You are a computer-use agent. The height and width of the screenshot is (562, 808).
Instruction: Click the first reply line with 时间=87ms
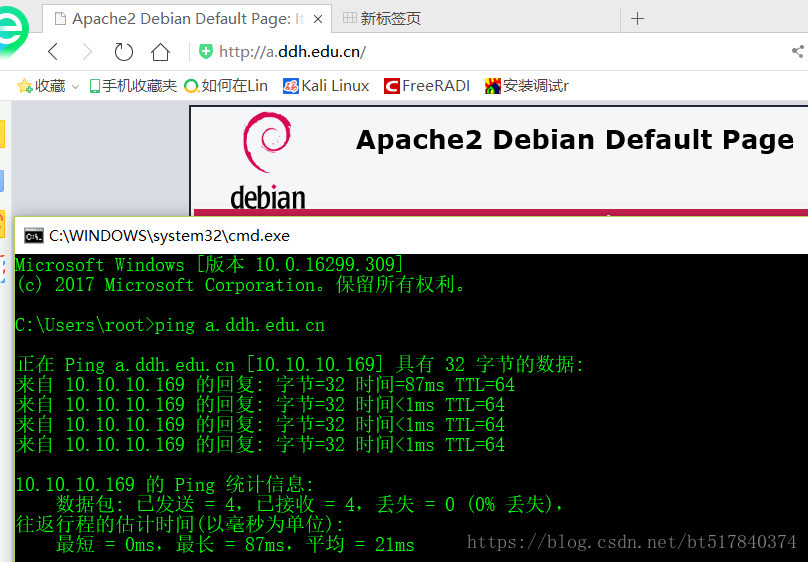pos(265,384)
